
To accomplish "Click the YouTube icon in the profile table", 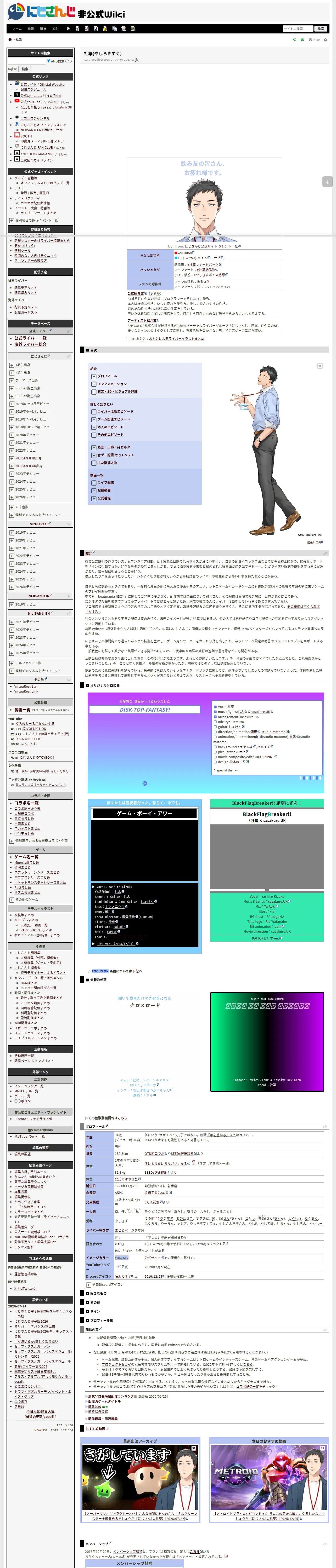I will (176, 253).
